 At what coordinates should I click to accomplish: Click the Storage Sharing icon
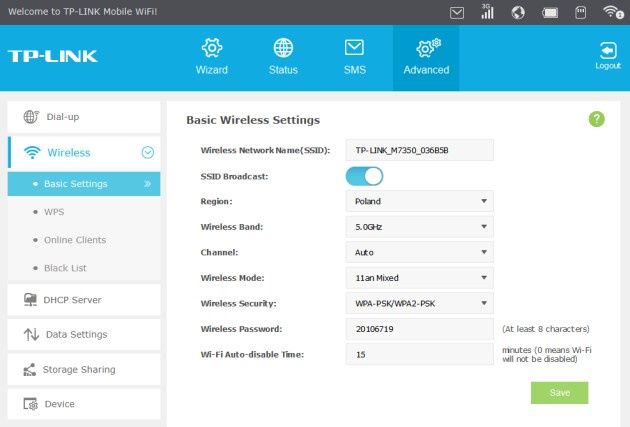[29, 370]
